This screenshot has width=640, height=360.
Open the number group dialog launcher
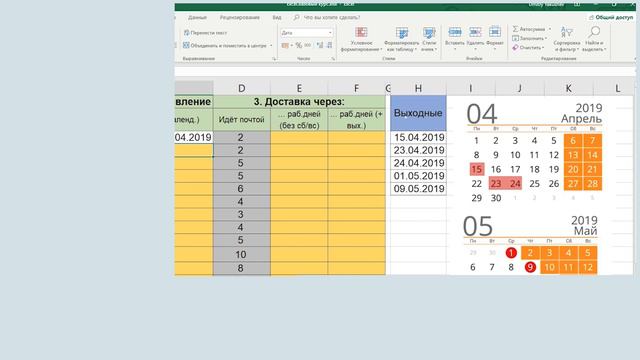333,59
